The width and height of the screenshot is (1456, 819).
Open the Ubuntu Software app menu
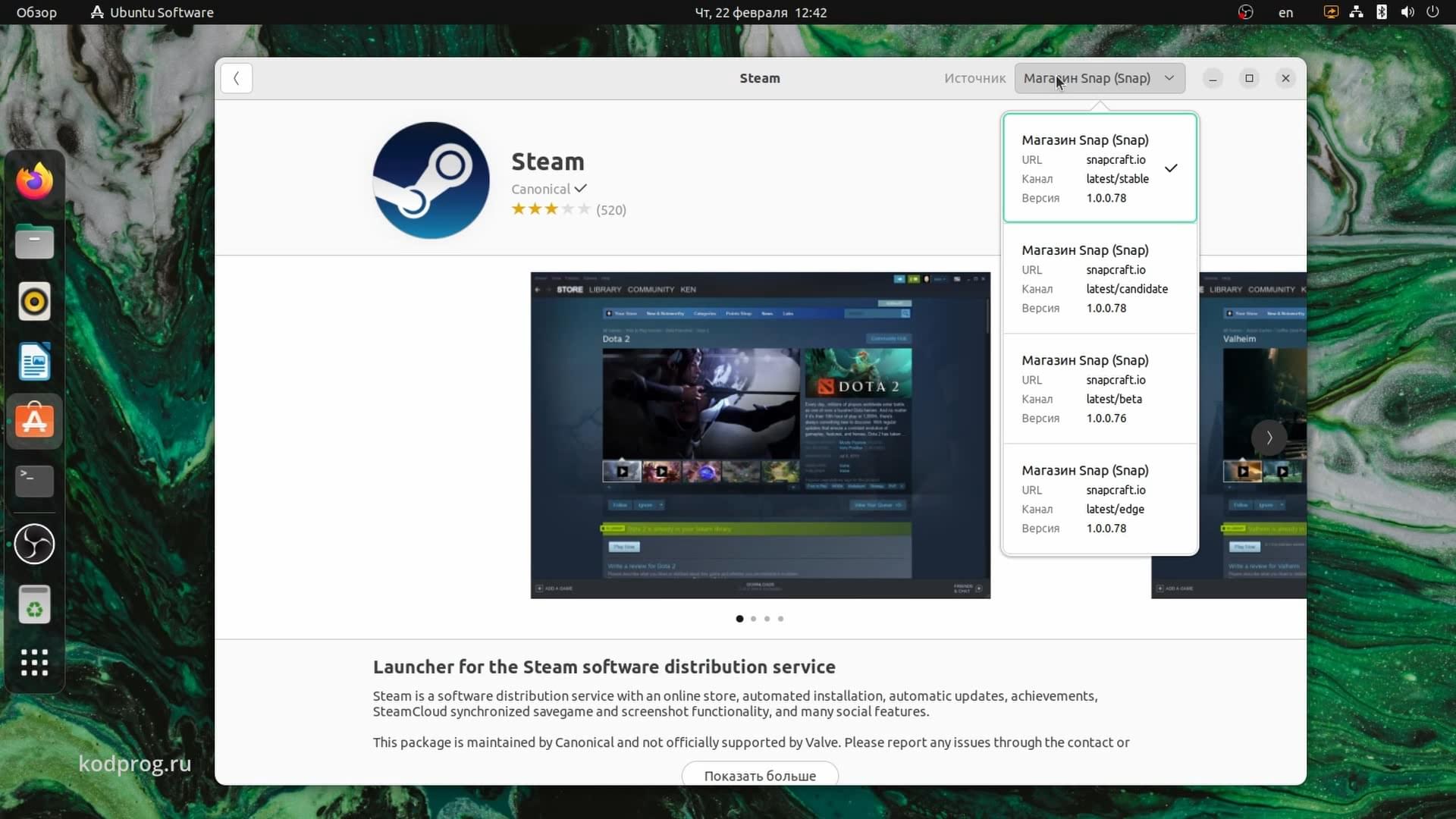[x=152, y=12]
